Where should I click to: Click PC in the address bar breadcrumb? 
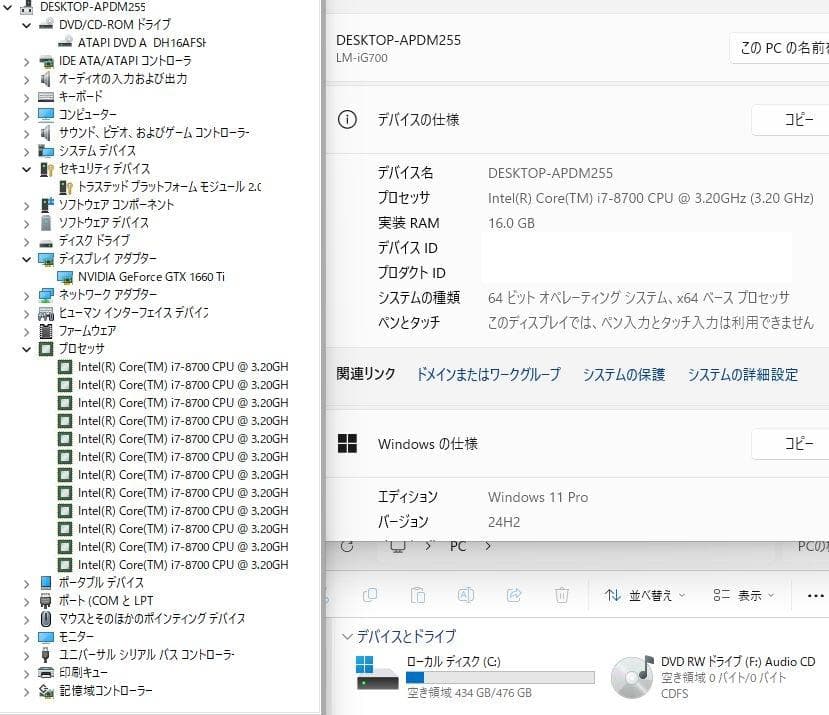457,547
